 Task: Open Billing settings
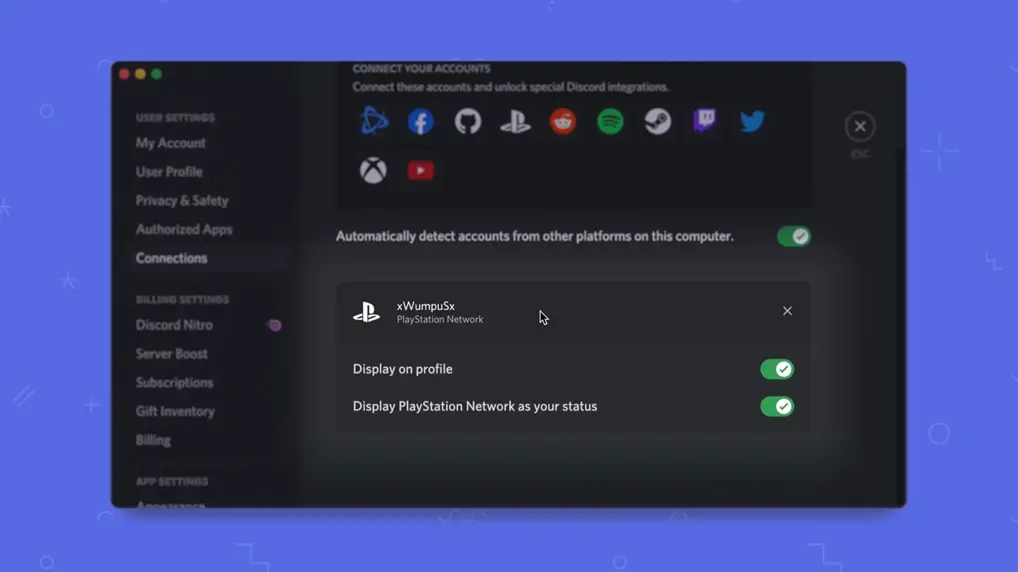(153, 440)
